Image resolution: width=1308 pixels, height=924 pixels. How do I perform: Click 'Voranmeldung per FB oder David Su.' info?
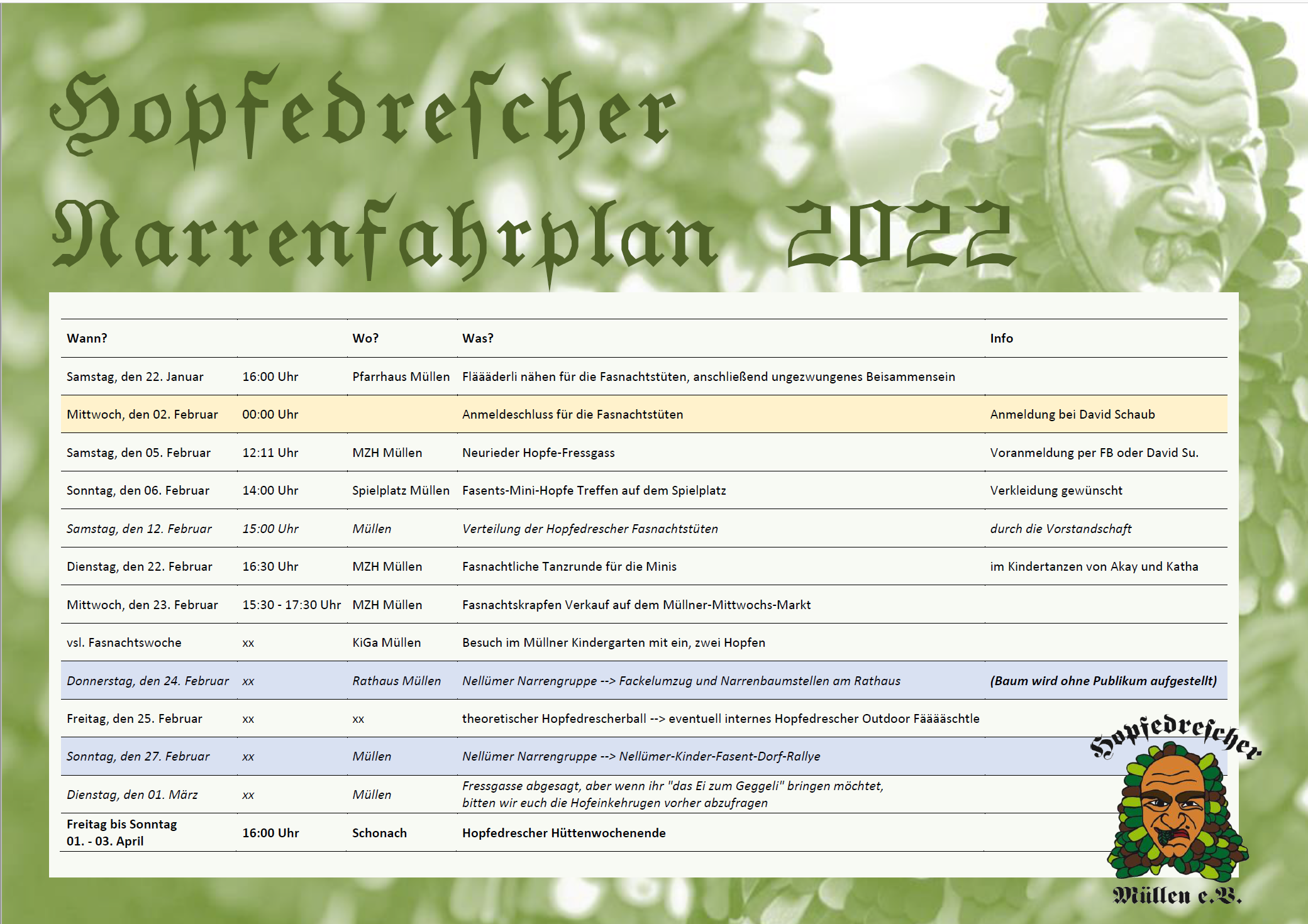1094,453
